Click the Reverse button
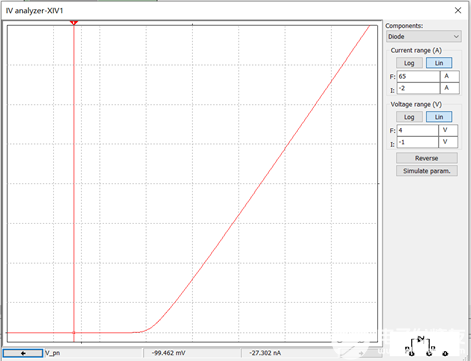This screenshot has height=361, width=471. point(427,158)
